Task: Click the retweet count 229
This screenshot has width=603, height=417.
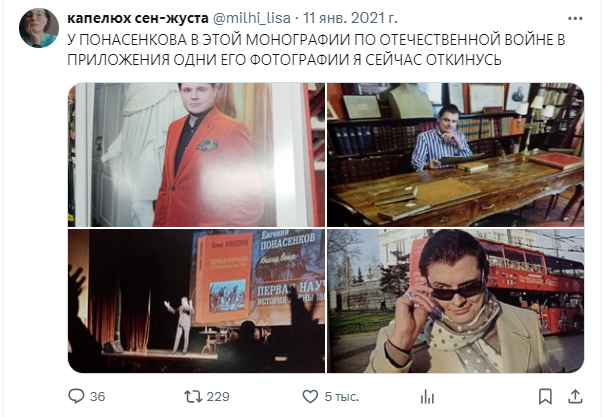Action: click(x=218, y=397)
